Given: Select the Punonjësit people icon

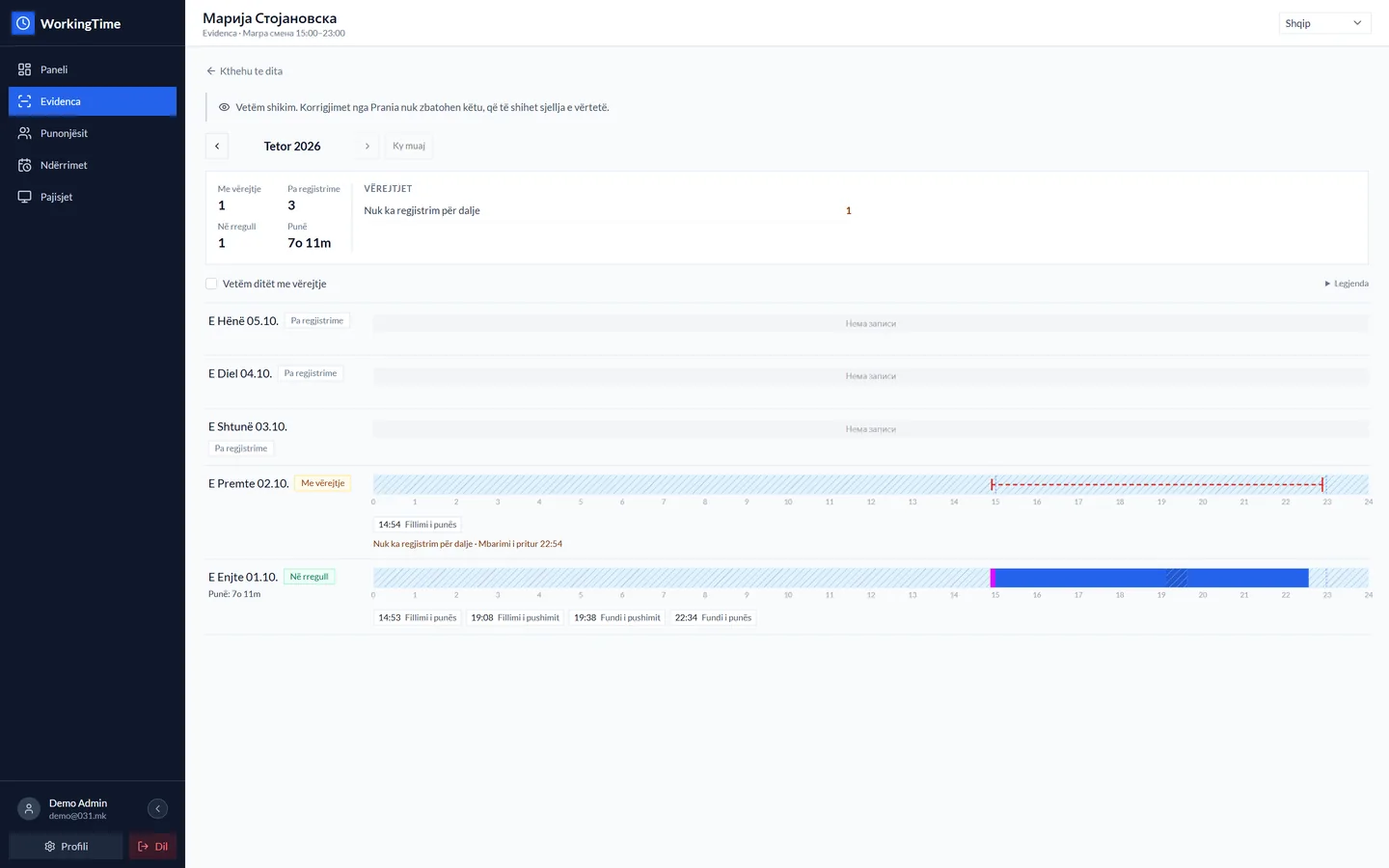Looking at the screenshot, I should [x=25, y=133].
